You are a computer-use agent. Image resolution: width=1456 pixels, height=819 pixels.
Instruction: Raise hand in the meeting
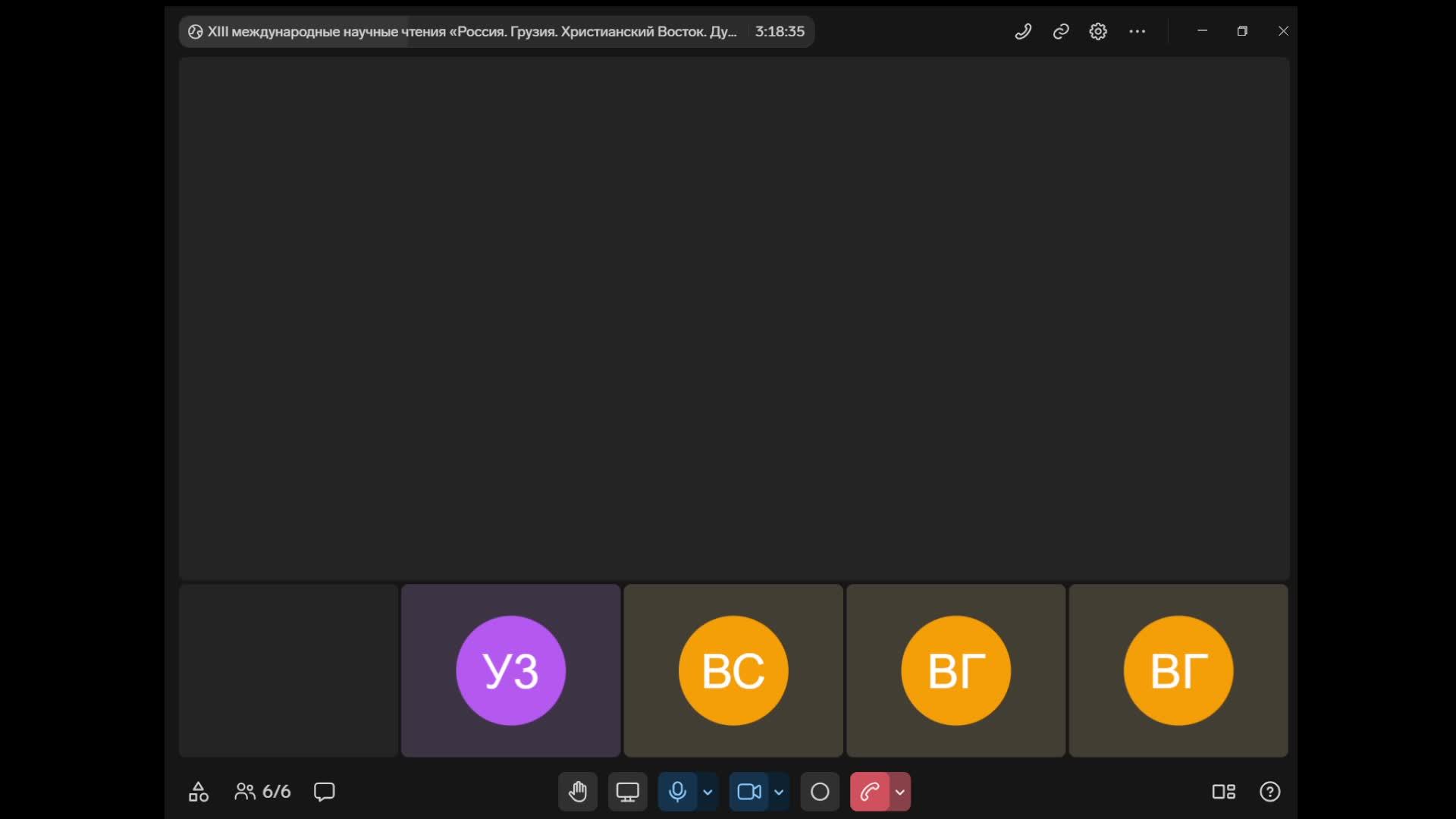pos(577,792)
